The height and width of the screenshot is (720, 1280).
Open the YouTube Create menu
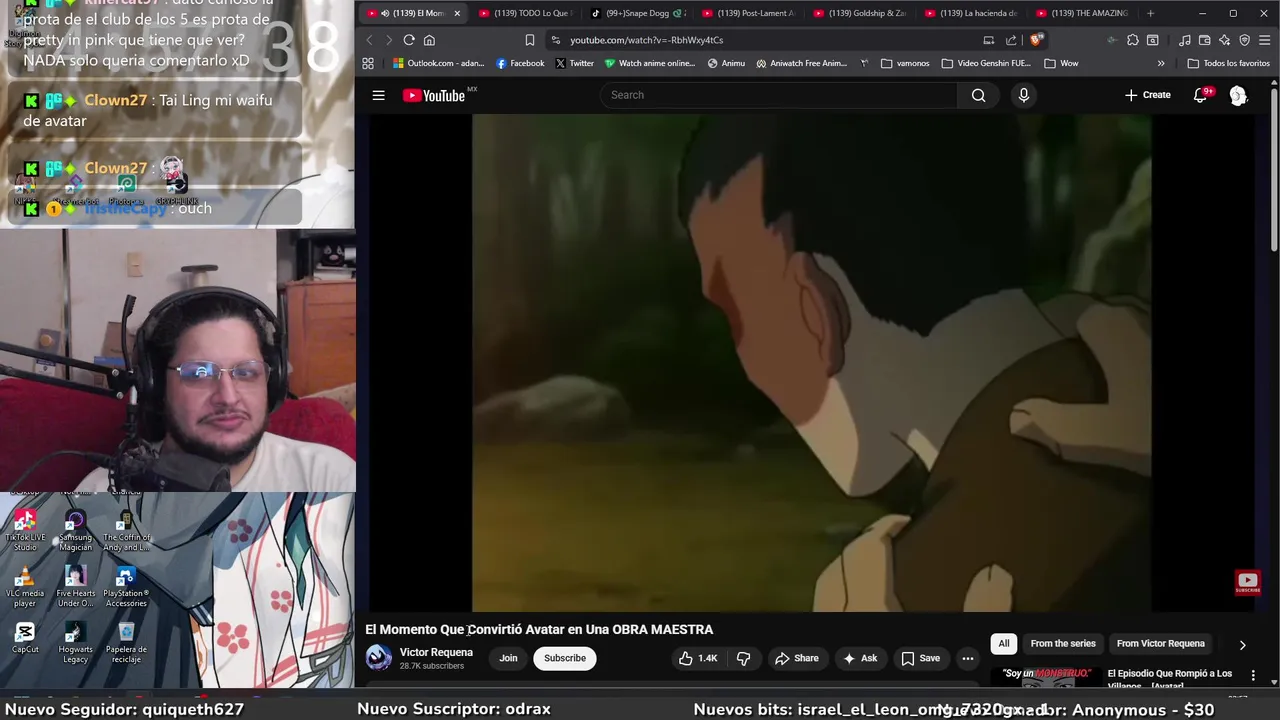point(1147,95)
